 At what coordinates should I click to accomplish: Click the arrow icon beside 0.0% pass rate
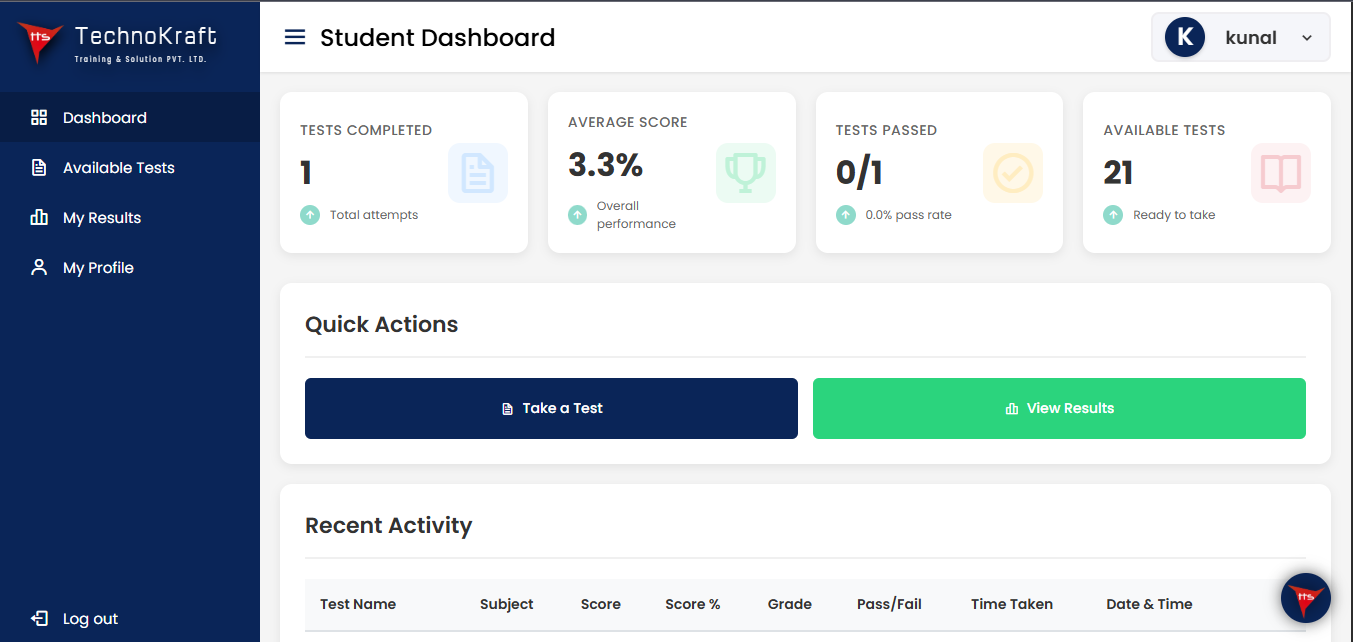845,215
